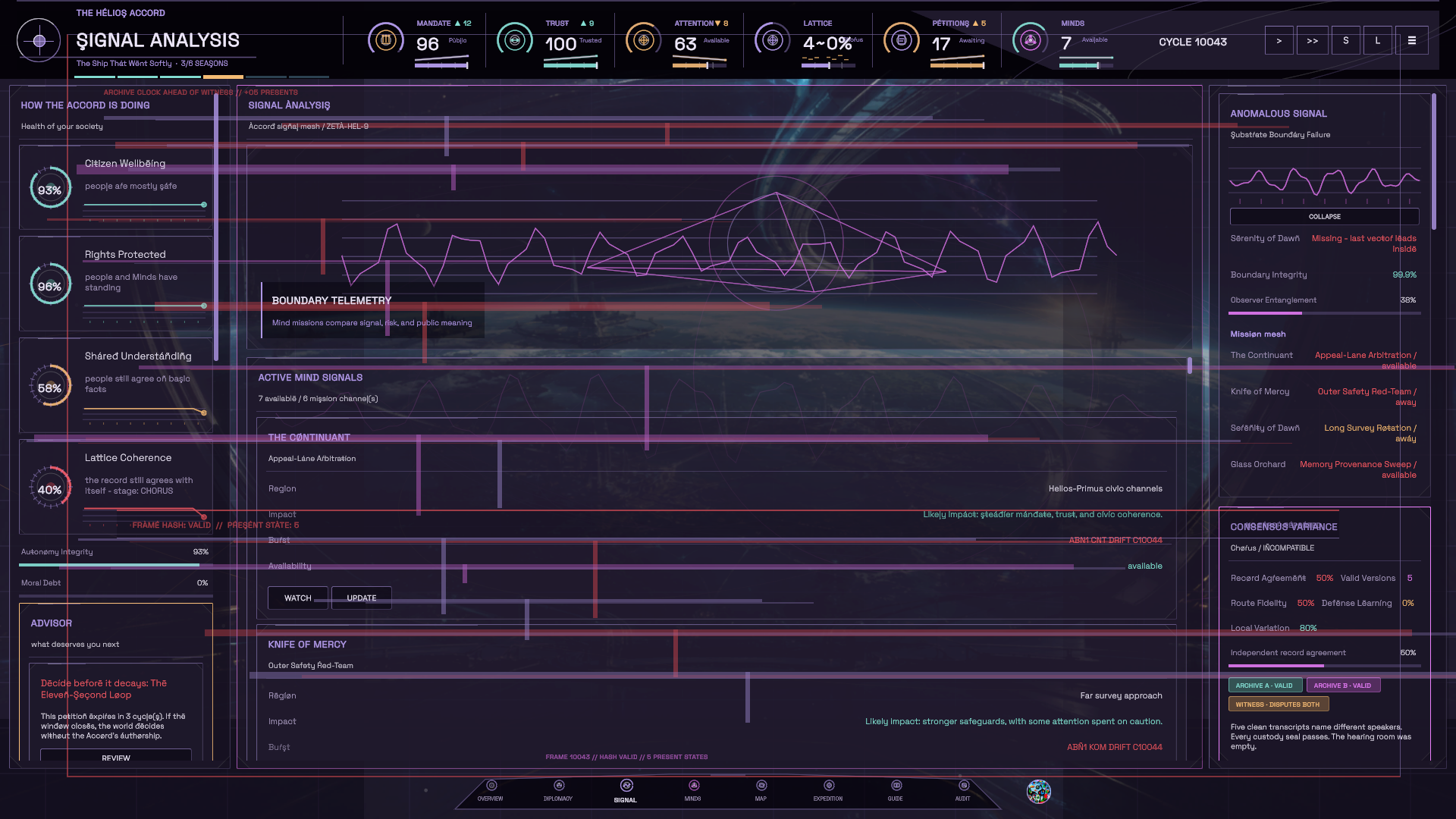Click the Helios Accord crosshair emblem
This screenshot has height=819, width=1456.
(x=39, y=40)
